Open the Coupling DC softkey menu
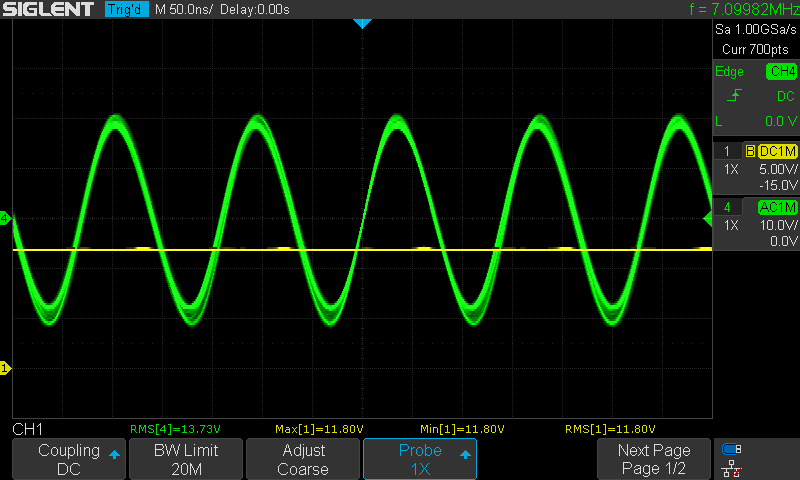 [69, 459]
